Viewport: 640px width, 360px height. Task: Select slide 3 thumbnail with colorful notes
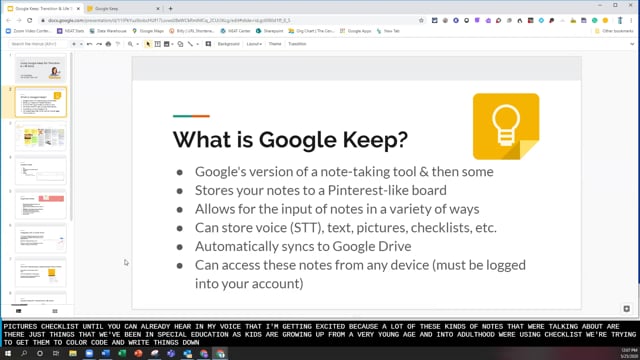pyautogui.click(x=40, y=136)
